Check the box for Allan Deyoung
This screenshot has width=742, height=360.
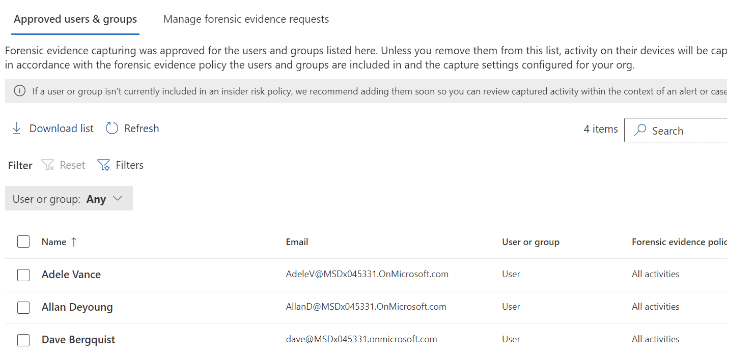[23, 307]
